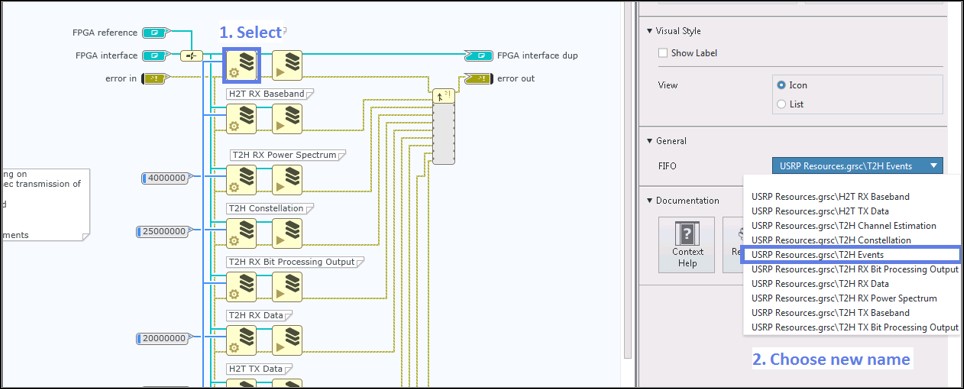Choose USRP Resources.grsc\T2H TX Bit Processing Output
Viewport: 964px width, 389px height.
[851, 327]
